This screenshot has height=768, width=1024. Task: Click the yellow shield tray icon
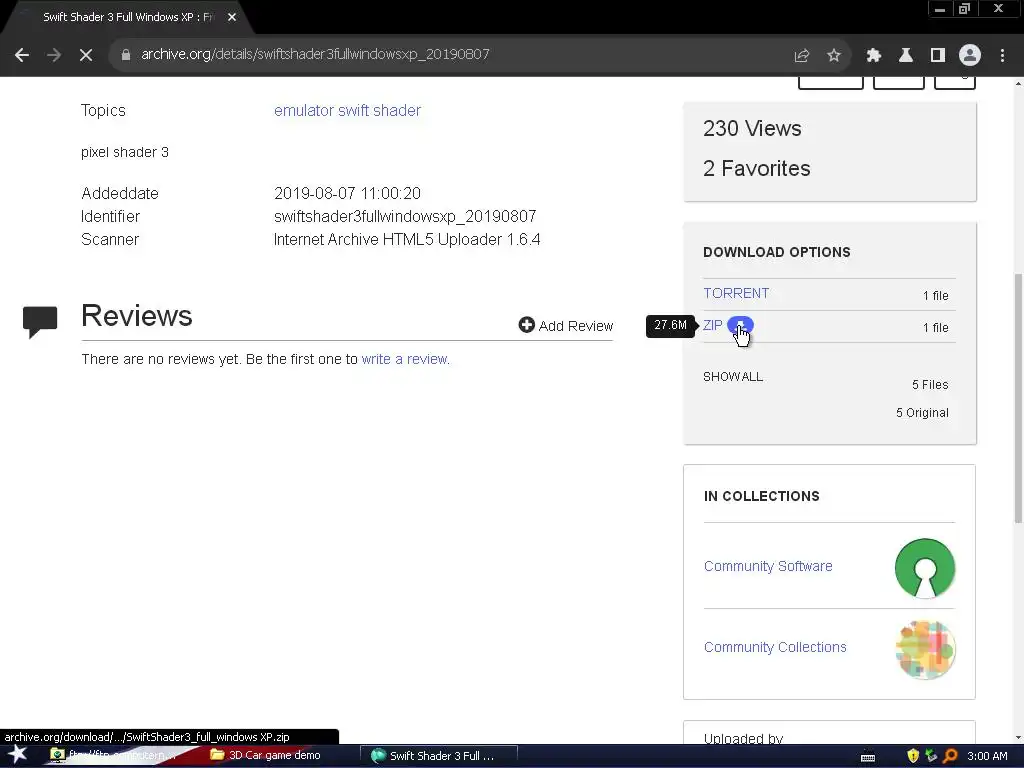coord(912,756)
